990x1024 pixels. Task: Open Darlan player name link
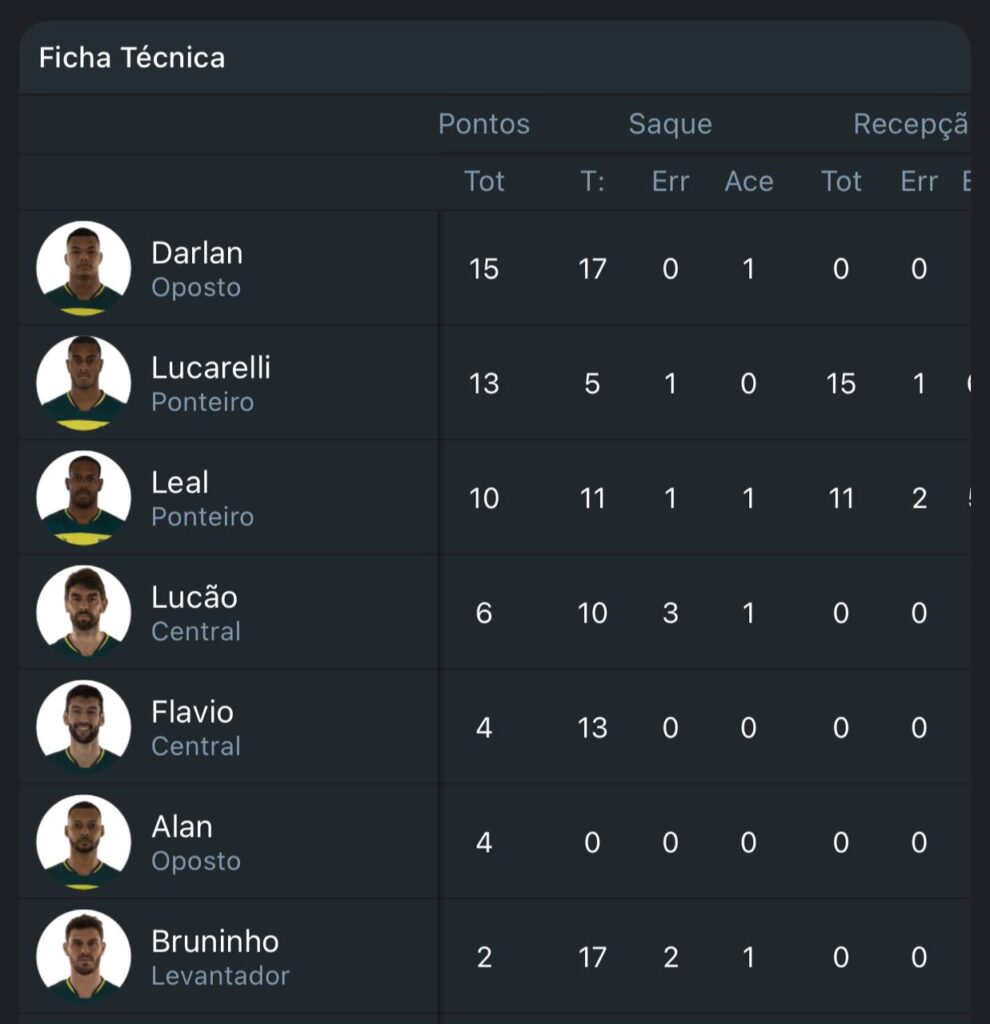pyautogui.click(x=197, y=253)
